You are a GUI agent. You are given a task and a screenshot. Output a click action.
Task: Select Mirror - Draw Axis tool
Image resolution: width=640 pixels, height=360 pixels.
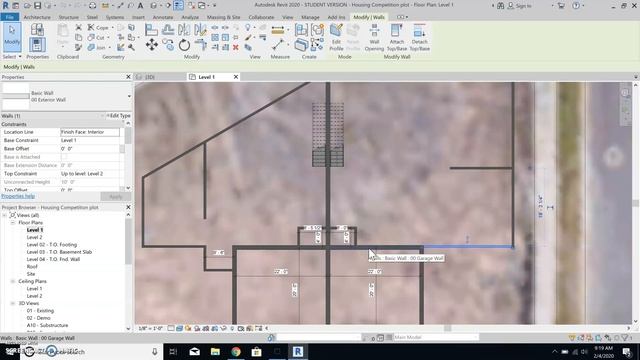tap(200, 30)
